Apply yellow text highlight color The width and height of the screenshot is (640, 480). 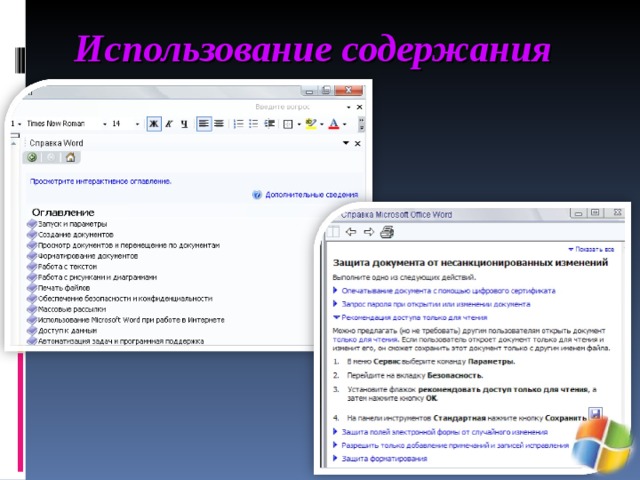[x=311, y=123]
